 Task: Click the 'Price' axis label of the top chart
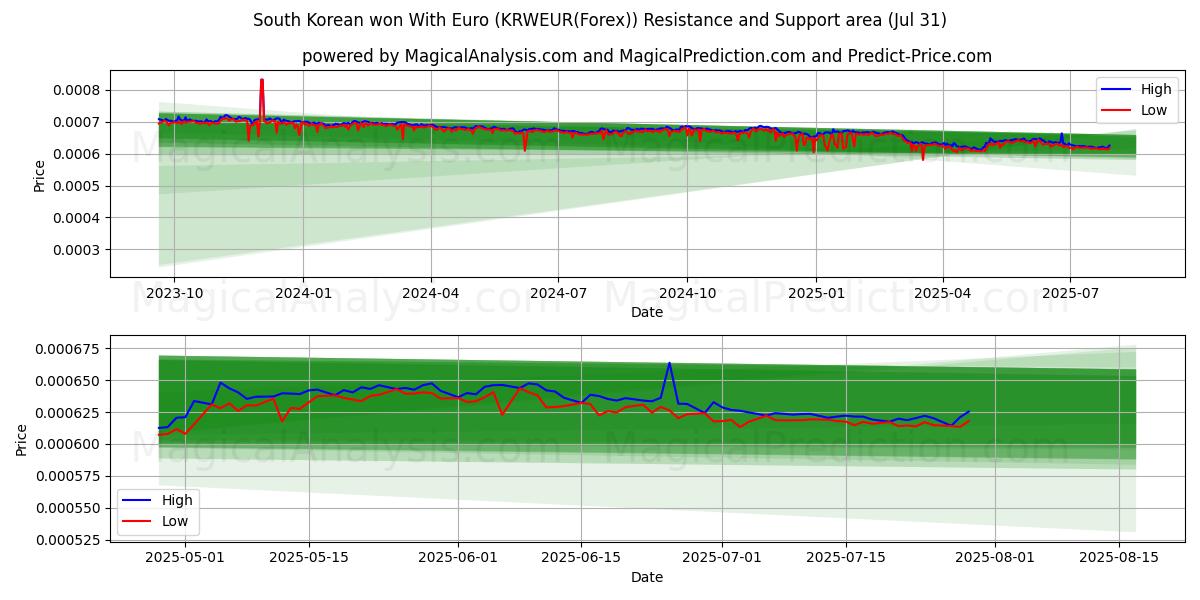point(40,175)
